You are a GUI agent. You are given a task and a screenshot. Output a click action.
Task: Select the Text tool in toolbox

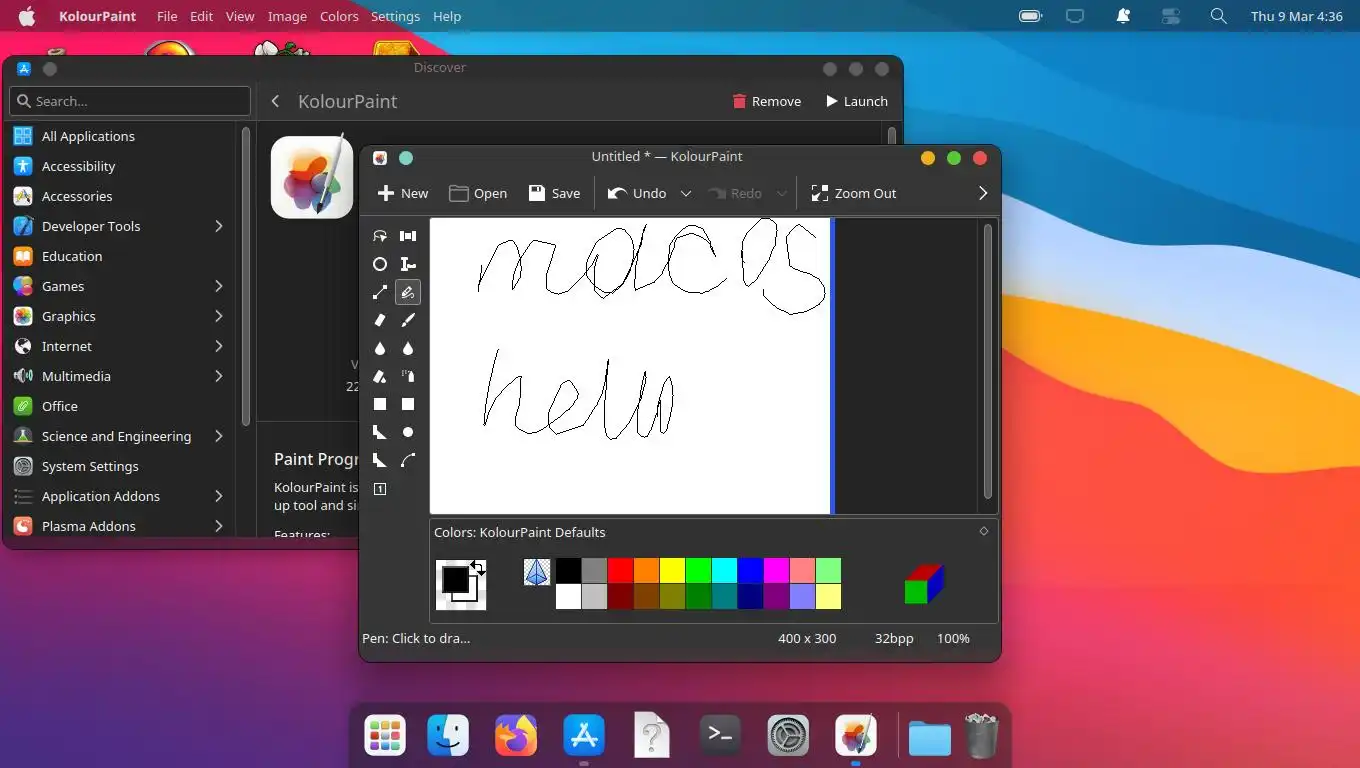coord(408,264)
